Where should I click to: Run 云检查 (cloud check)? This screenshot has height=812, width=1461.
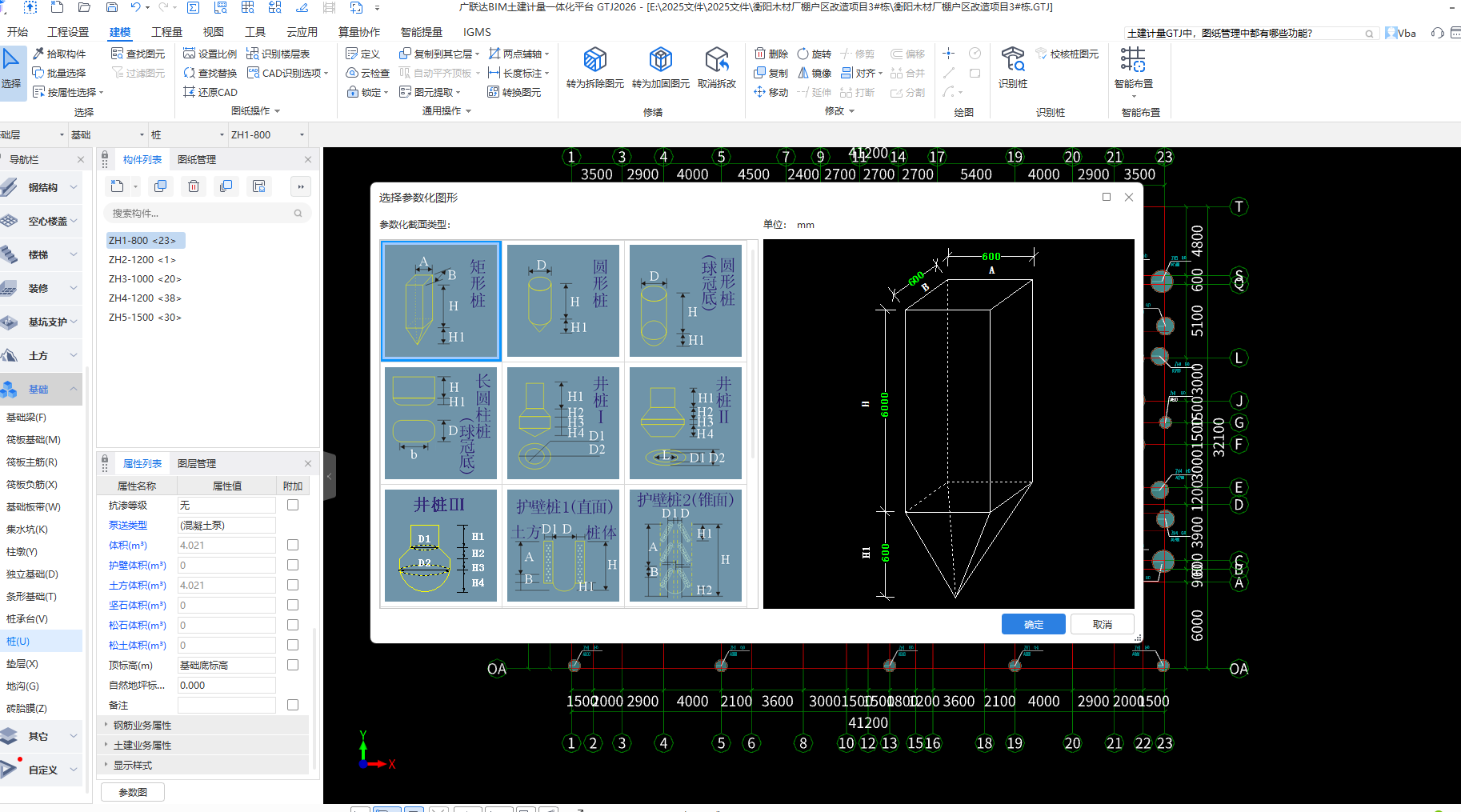[368, 73]
